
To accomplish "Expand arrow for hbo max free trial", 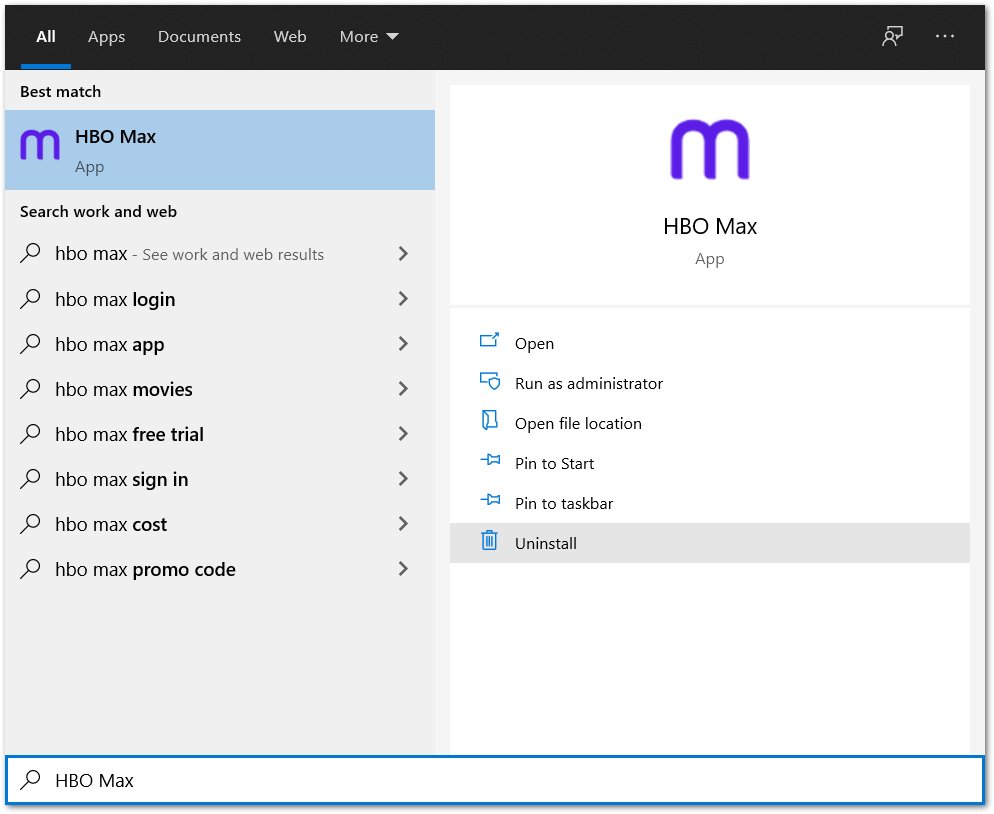I will (403, 434).
